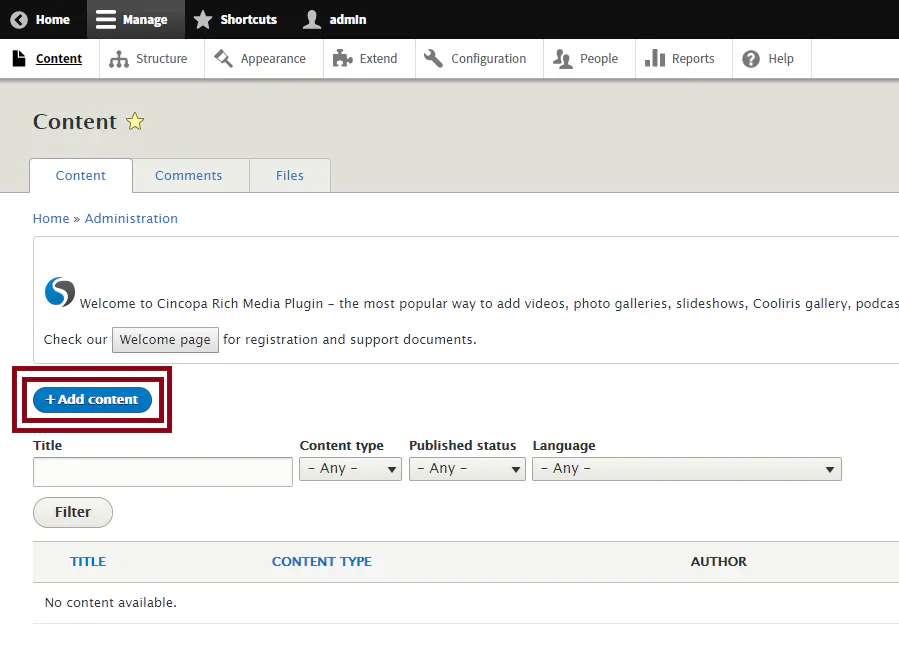The height and width of the screenshot is (659, 899).
Task: Click the Filter button
Action: point(73,512)
